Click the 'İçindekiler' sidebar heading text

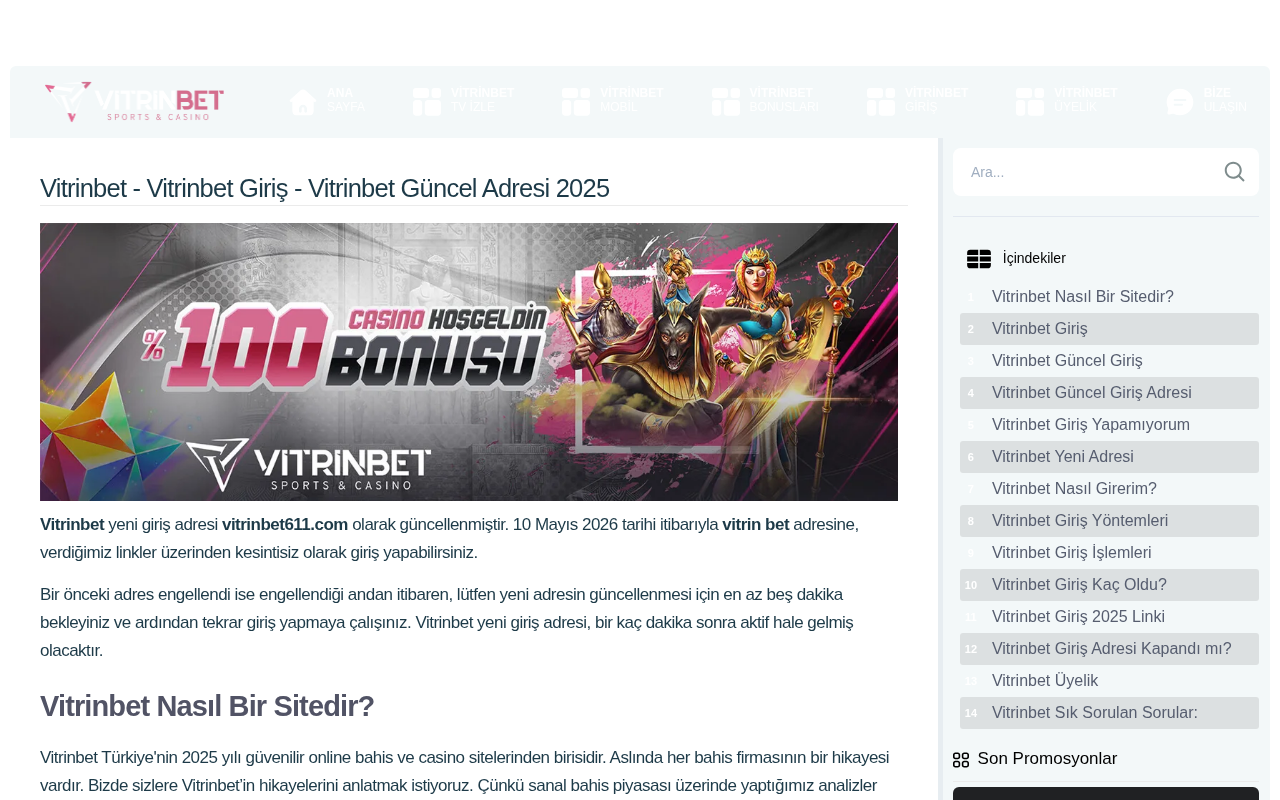click(x=1034, y=259)
